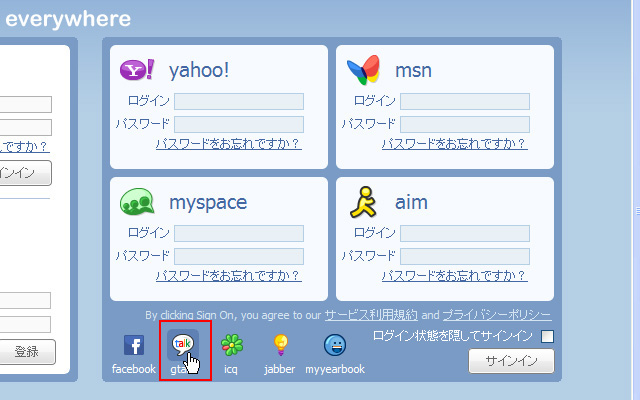Select the Jabber lightbulb icon
640x400 pixels.
[281, 345]
